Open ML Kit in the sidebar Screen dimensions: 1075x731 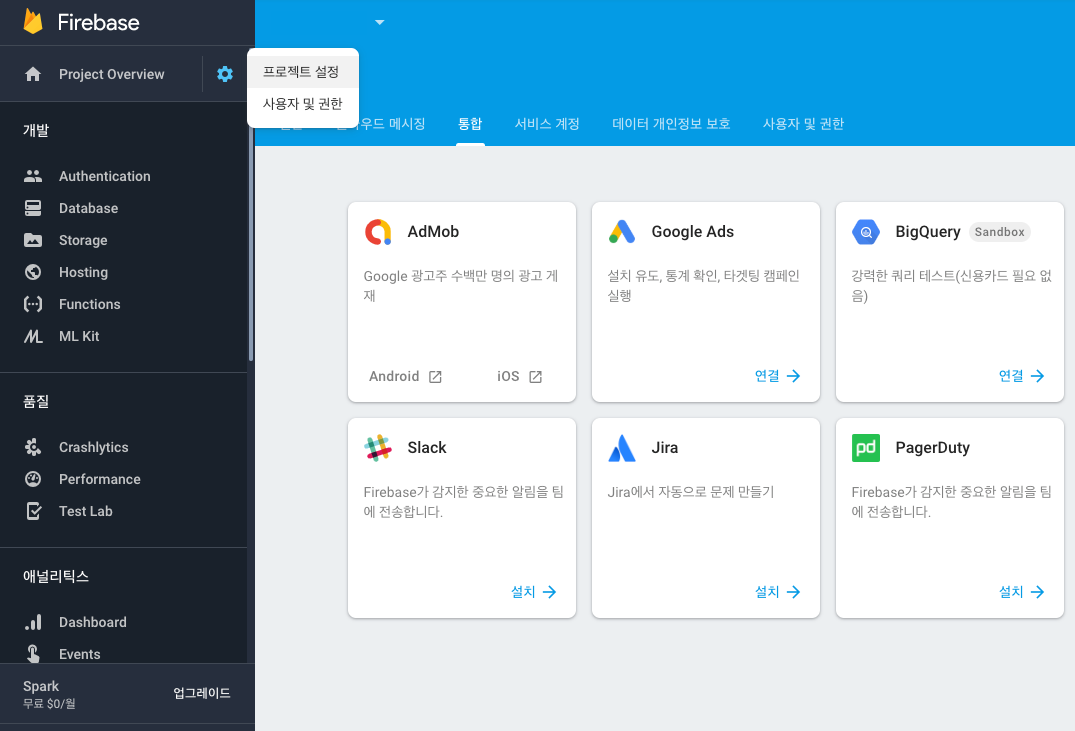79,336
